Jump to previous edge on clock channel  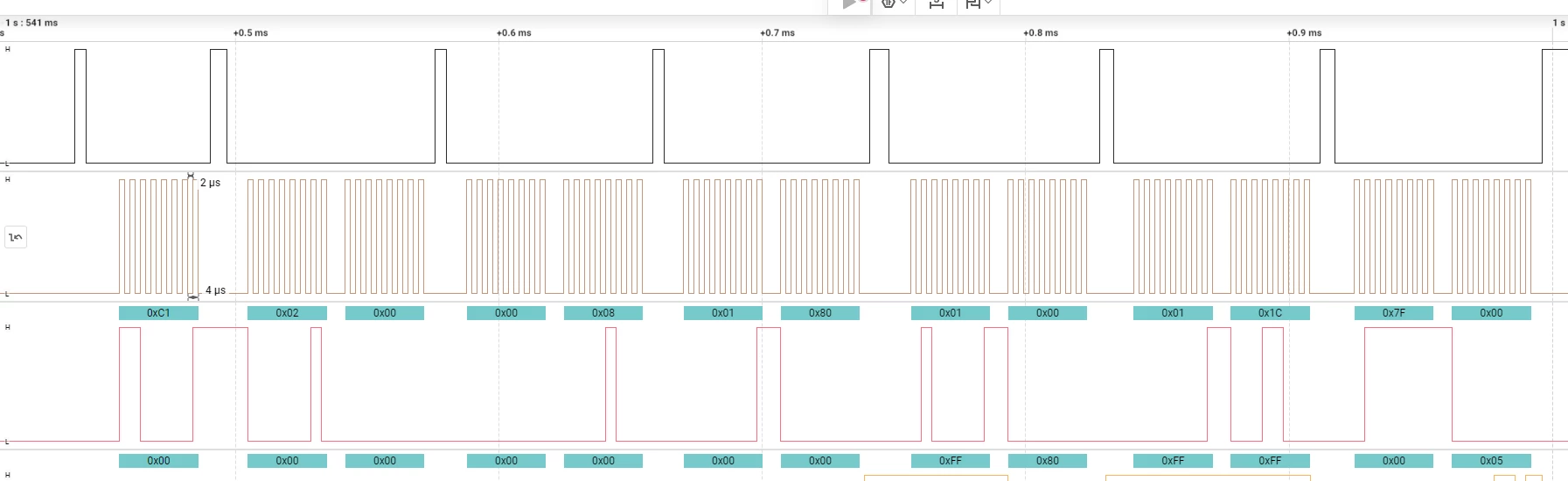(x=16, y=237)
